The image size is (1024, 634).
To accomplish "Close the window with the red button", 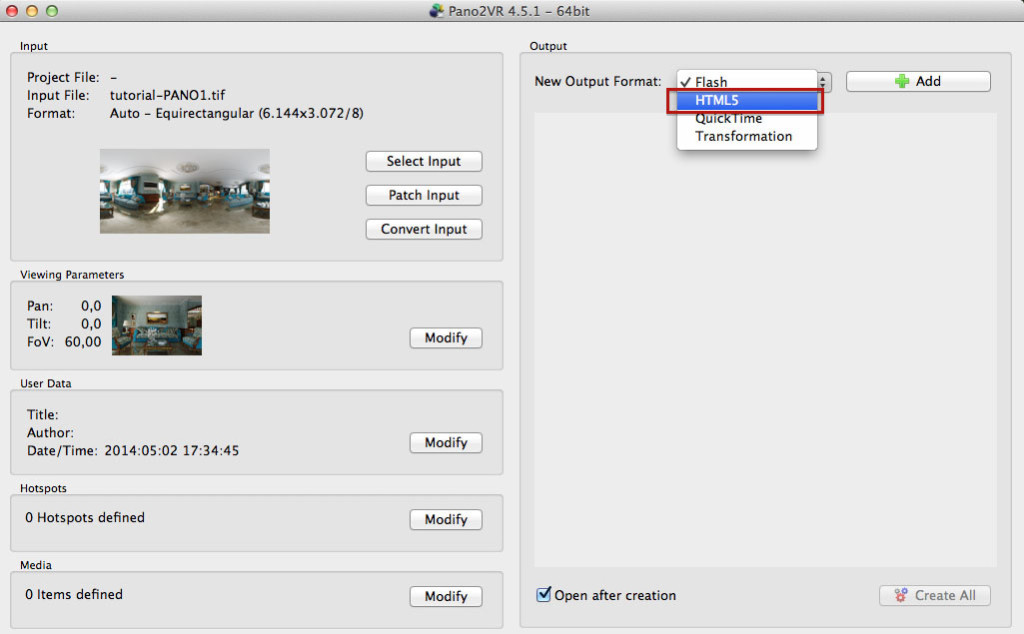I will (x=12, y=10).
